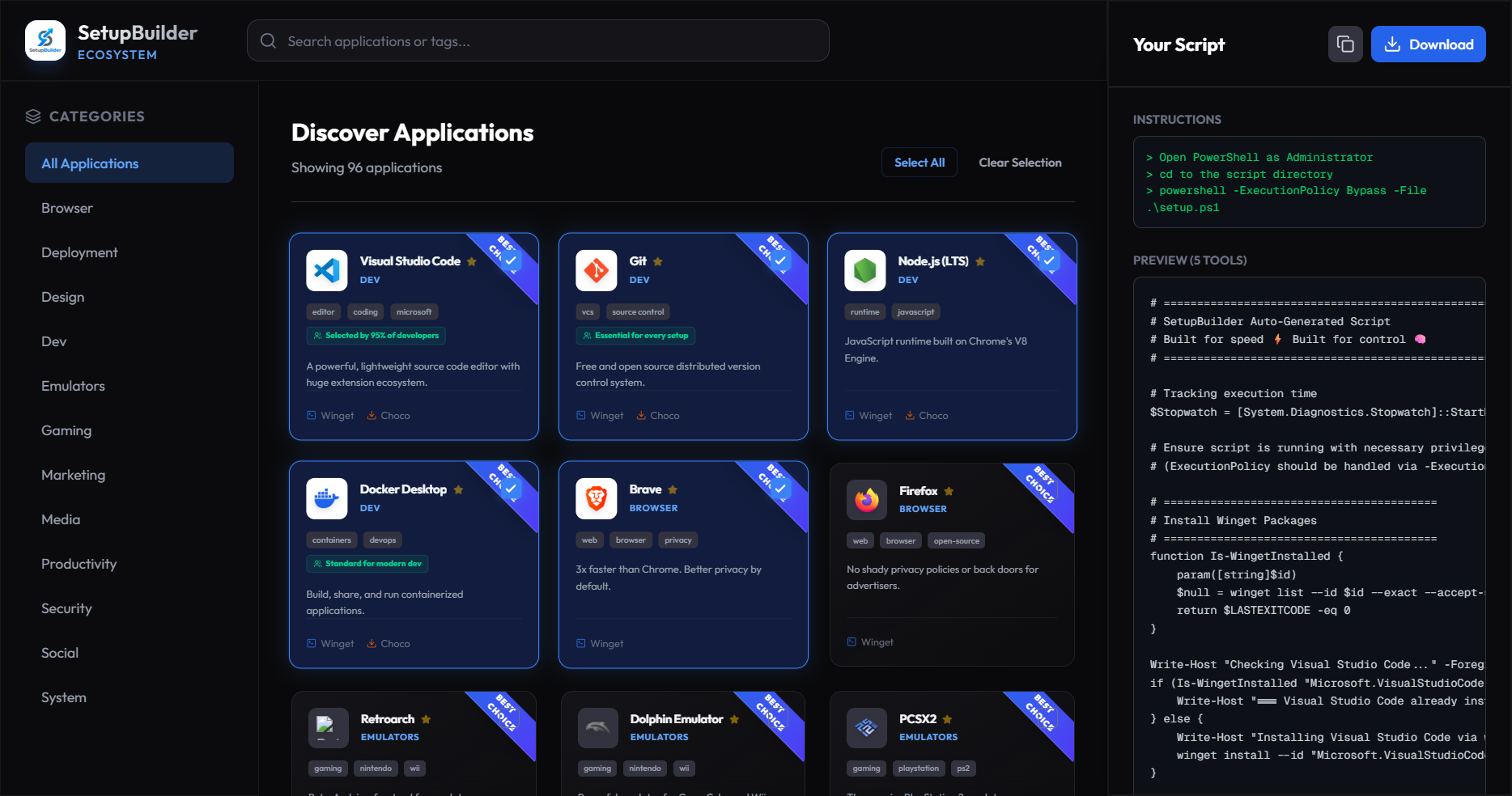Click the Download button
Image resolution: width=1512 pixels, height=796 pixels.
(x=1428, y=44)
